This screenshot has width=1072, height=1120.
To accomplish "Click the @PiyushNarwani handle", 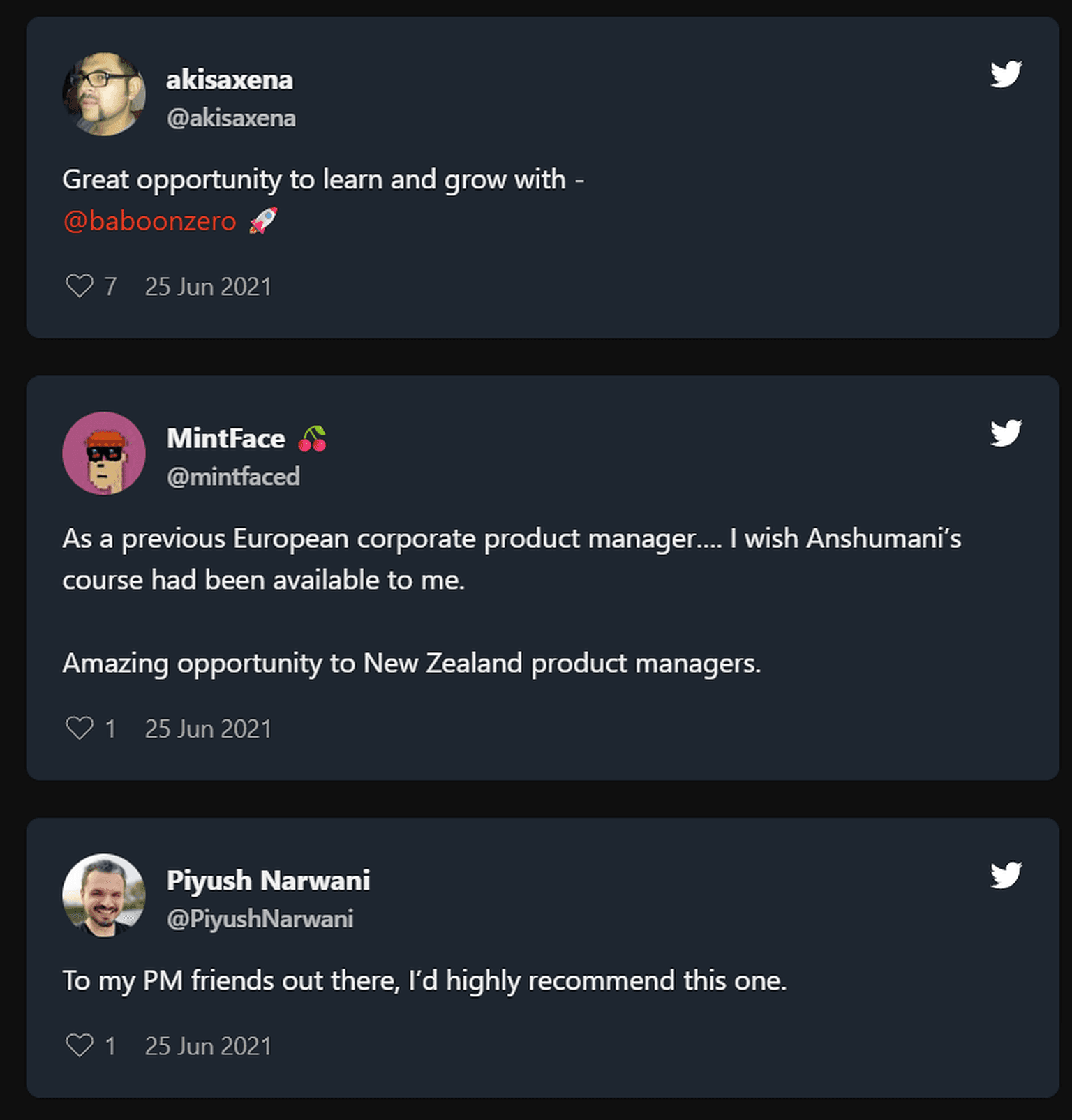I will tap(260, 919).
